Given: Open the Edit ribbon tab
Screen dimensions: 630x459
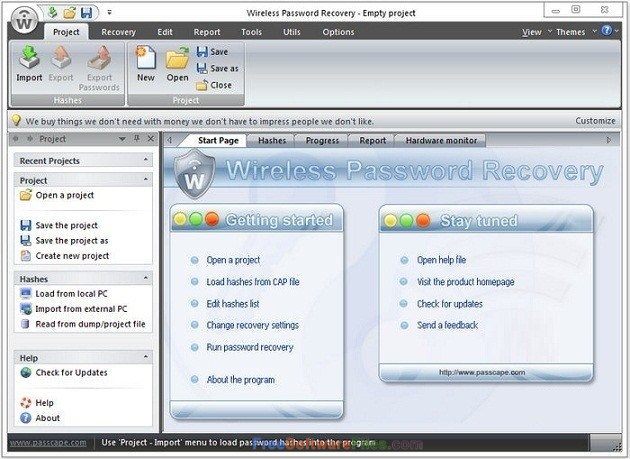Looking at the screenshot, I should [x=165, y=32].
